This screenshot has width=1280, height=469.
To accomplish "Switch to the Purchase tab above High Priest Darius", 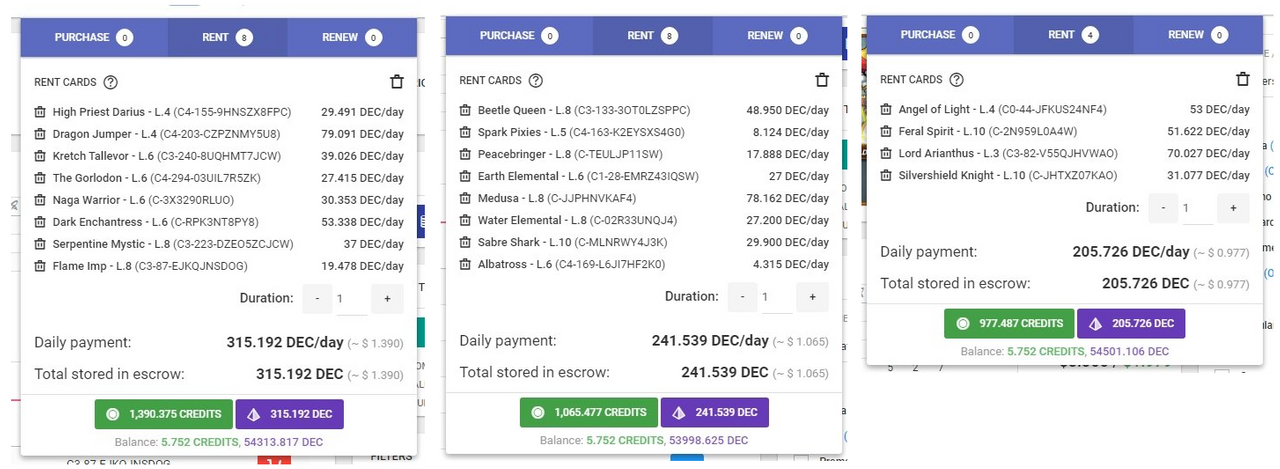I will [94, 37].
